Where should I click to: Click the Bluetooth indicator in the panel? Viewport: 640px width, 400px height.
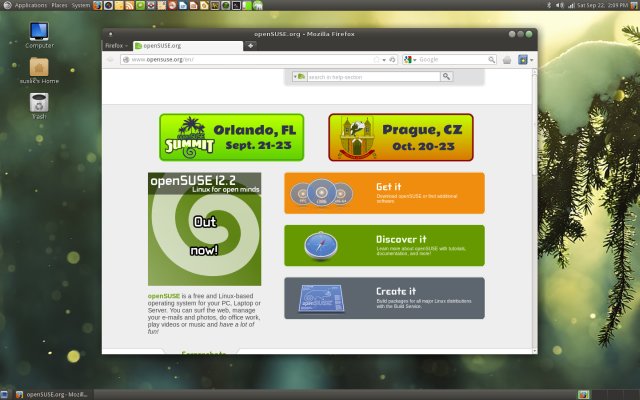549,5
